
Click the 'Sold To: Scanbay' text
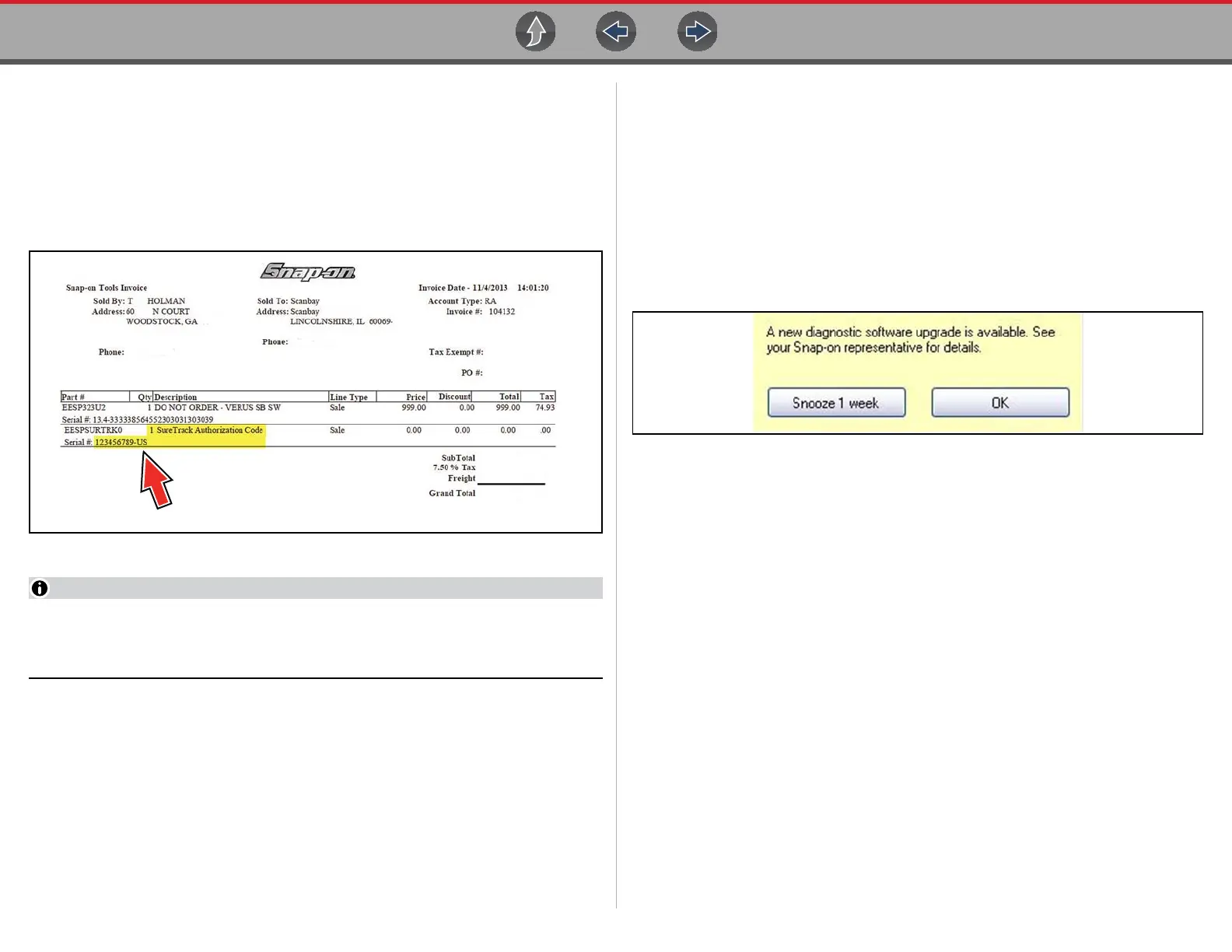coord(289,301)
